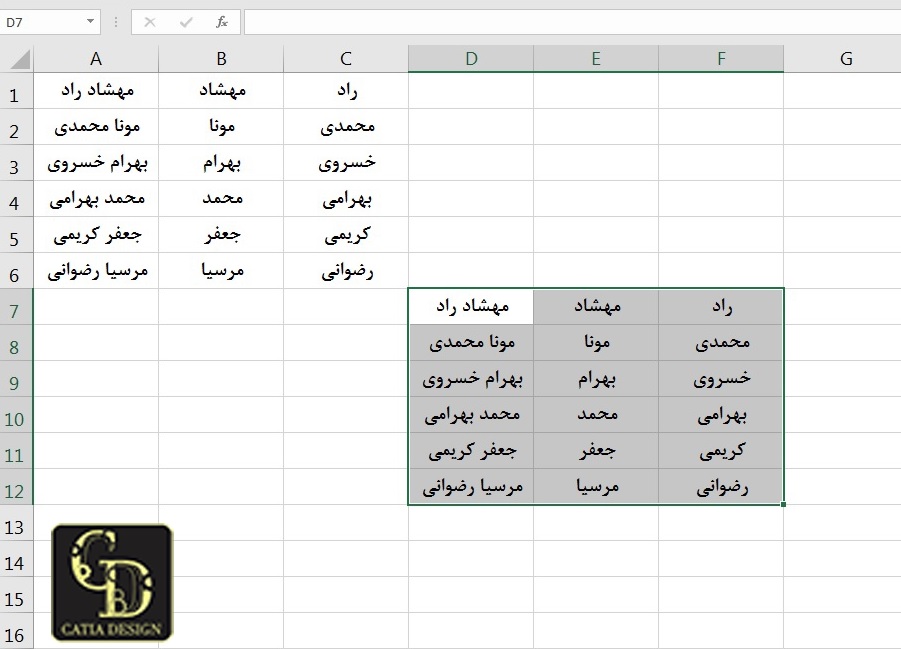The height and width of the screenshot is (649, 901).
Task: Select row 14 header
Action: coord(16,559)
